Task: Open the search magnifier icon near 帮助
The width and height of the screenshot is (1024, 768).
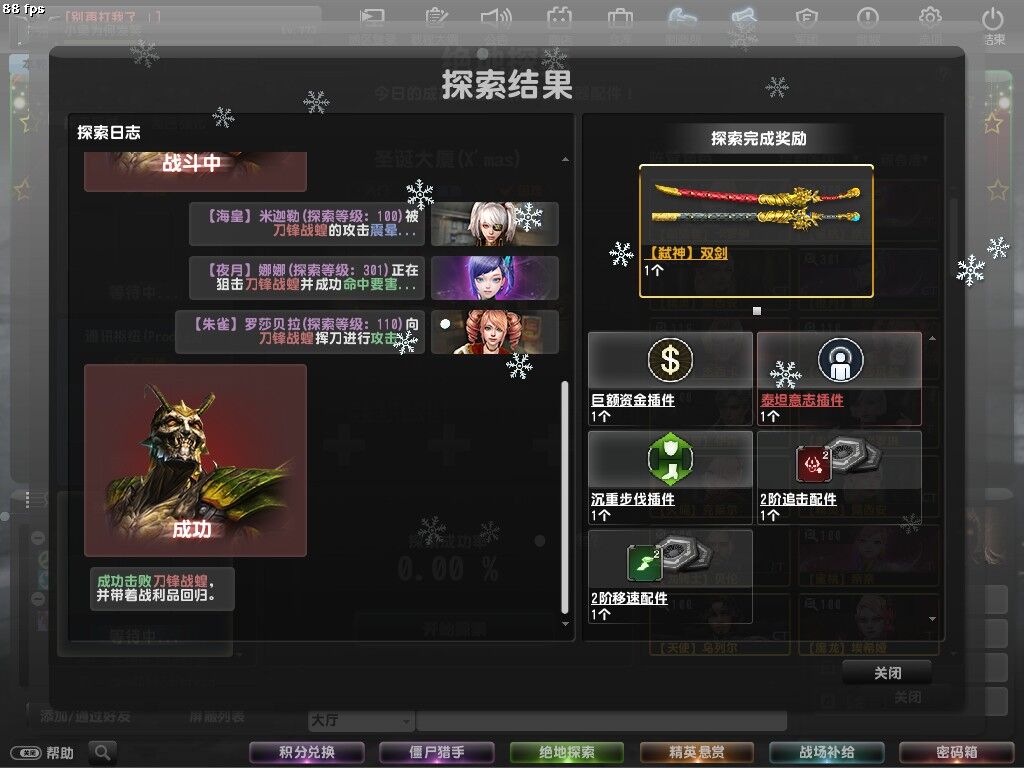Action: click(x=103, y=752)
